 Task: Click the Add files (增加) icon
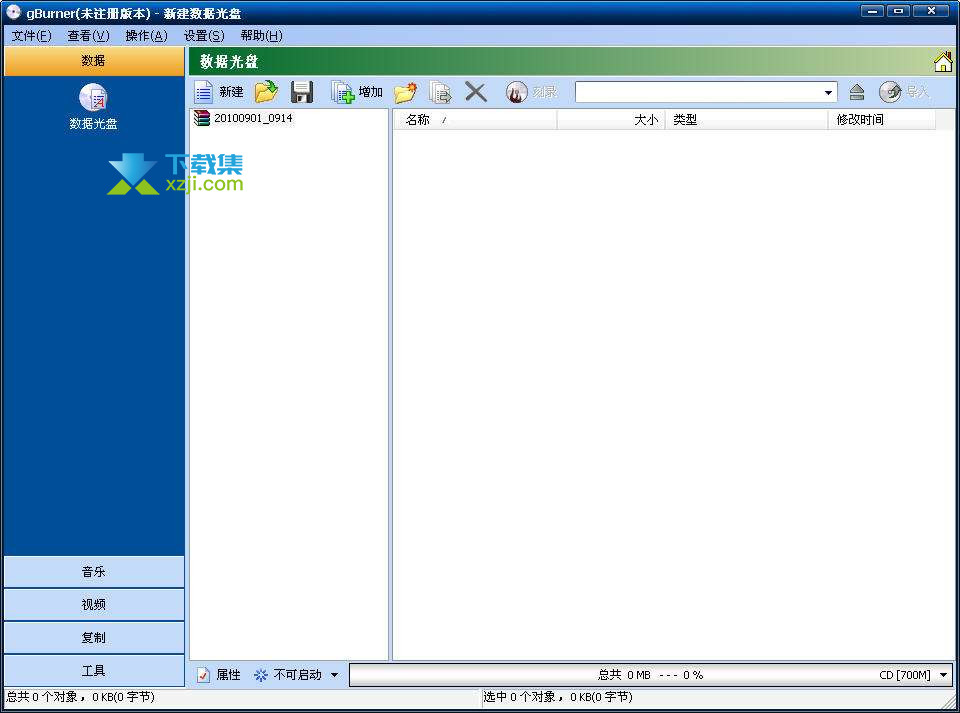342,92
